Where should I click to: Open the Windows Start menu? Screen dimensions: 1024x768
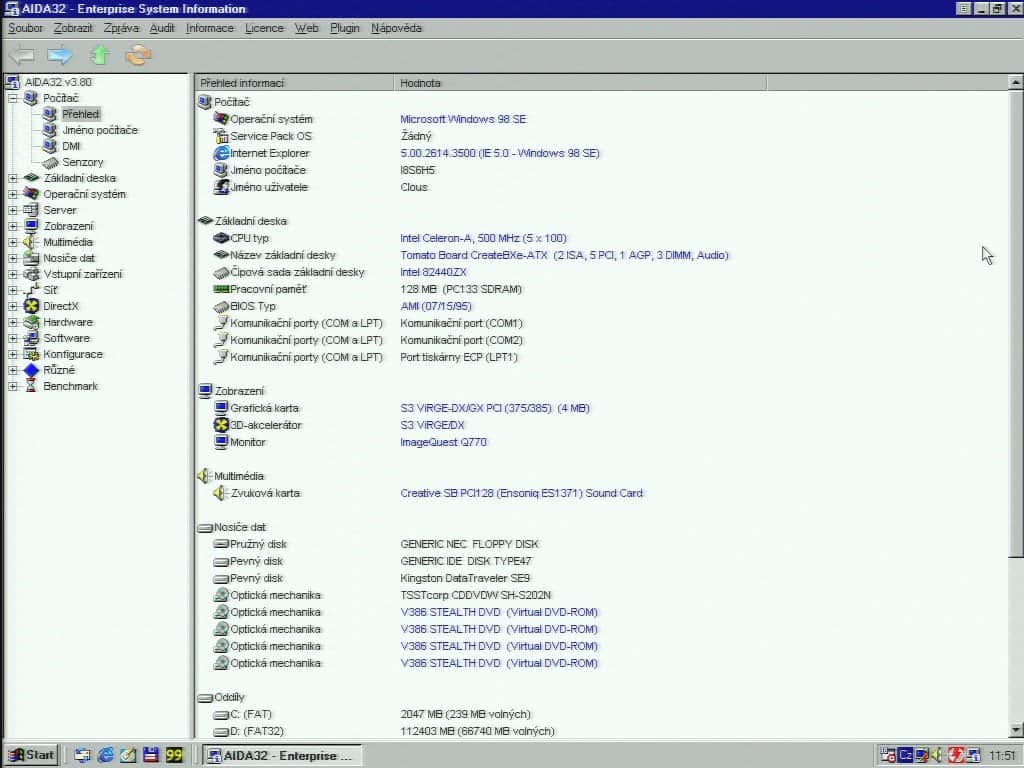(32, 755)
